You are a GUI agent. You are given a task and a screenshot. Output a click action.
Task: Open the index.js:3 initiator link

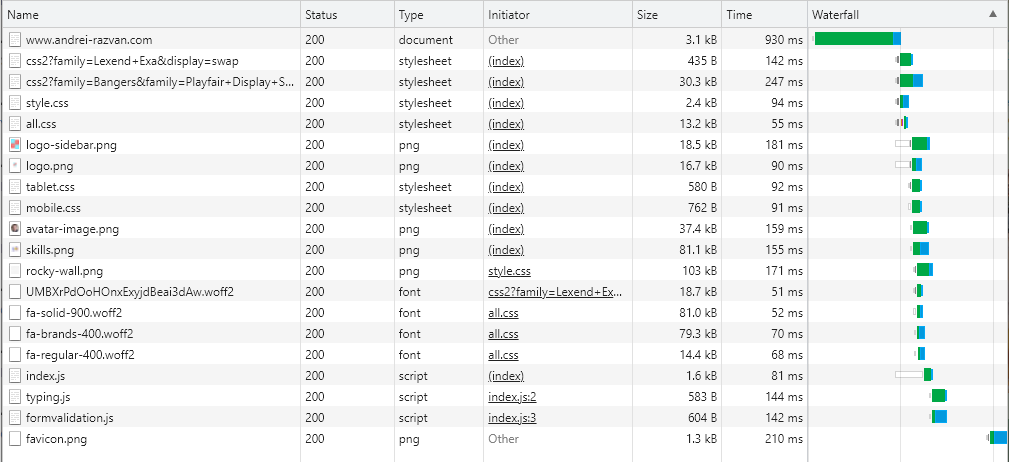[512, 418]
